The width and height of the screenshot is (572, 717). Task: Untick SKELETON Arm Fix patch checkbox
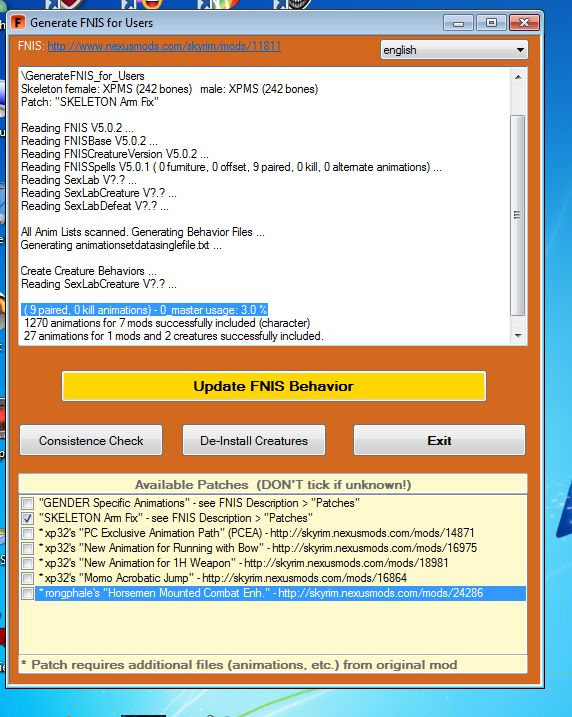[x=27, y=519]
